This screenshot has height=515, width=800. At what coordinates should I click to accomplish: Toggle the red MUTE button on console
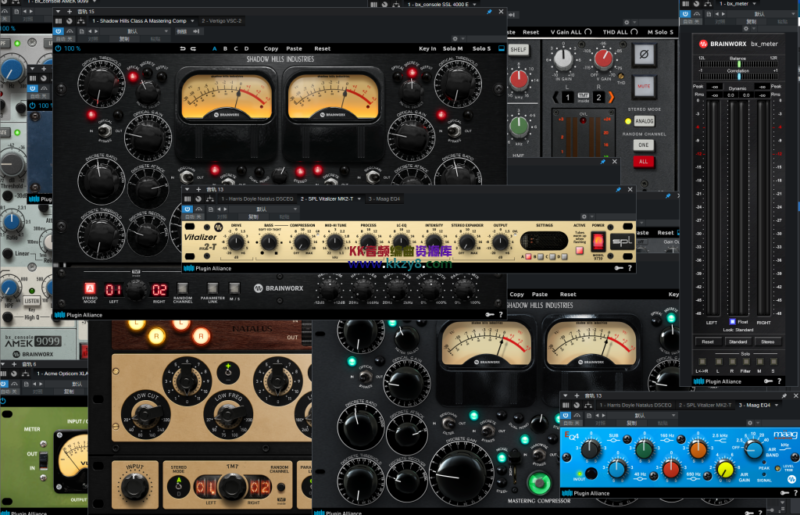[644, 85]
